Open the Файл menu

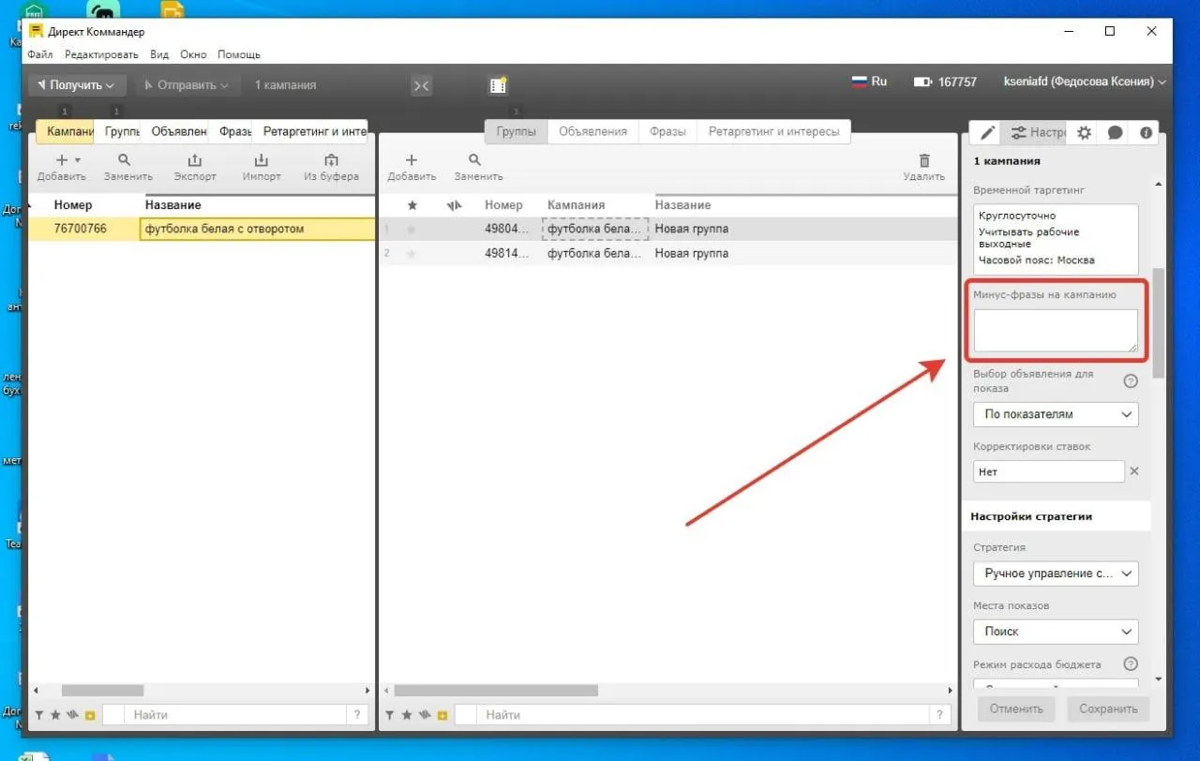40,54
